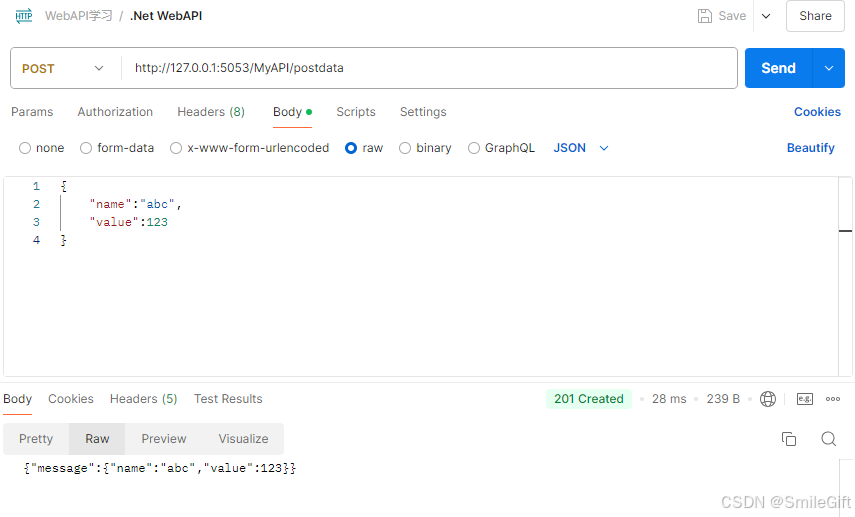
Task: Click the save response as example icon
Action: tap(805, 399)
